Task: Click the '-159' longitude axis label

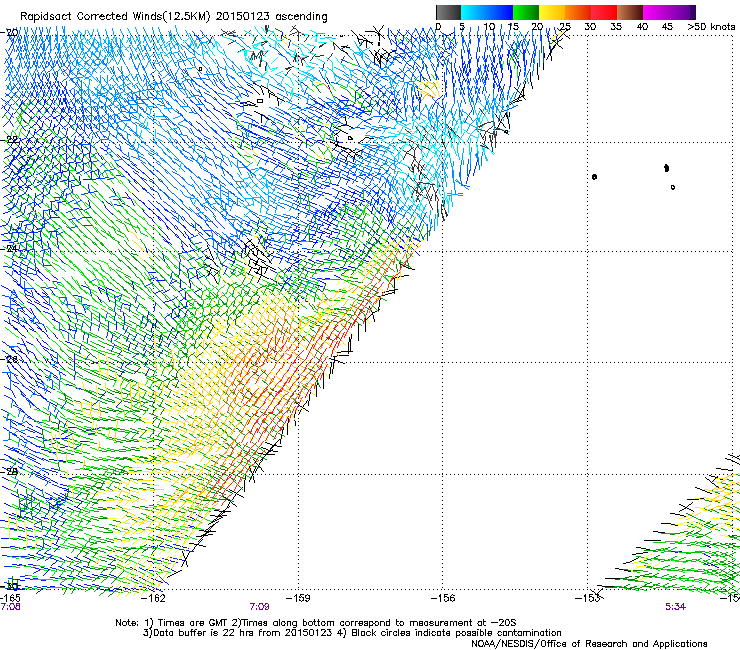Action: (298, 598)
